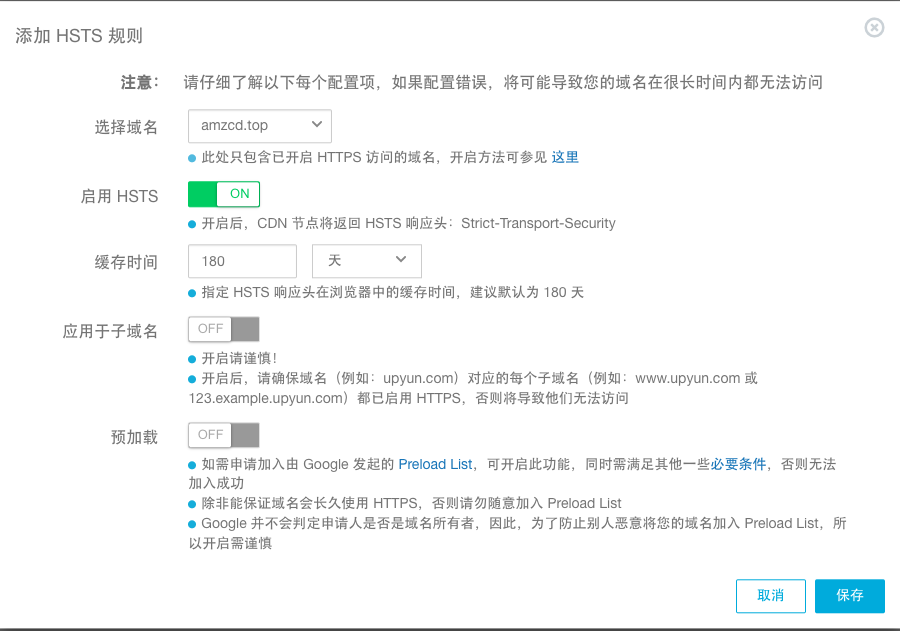Image resolution: width=900 pixels, height=631 pixels.
Task: Focus the 缓存时间 field showing 180
Action: coord(242,261)
